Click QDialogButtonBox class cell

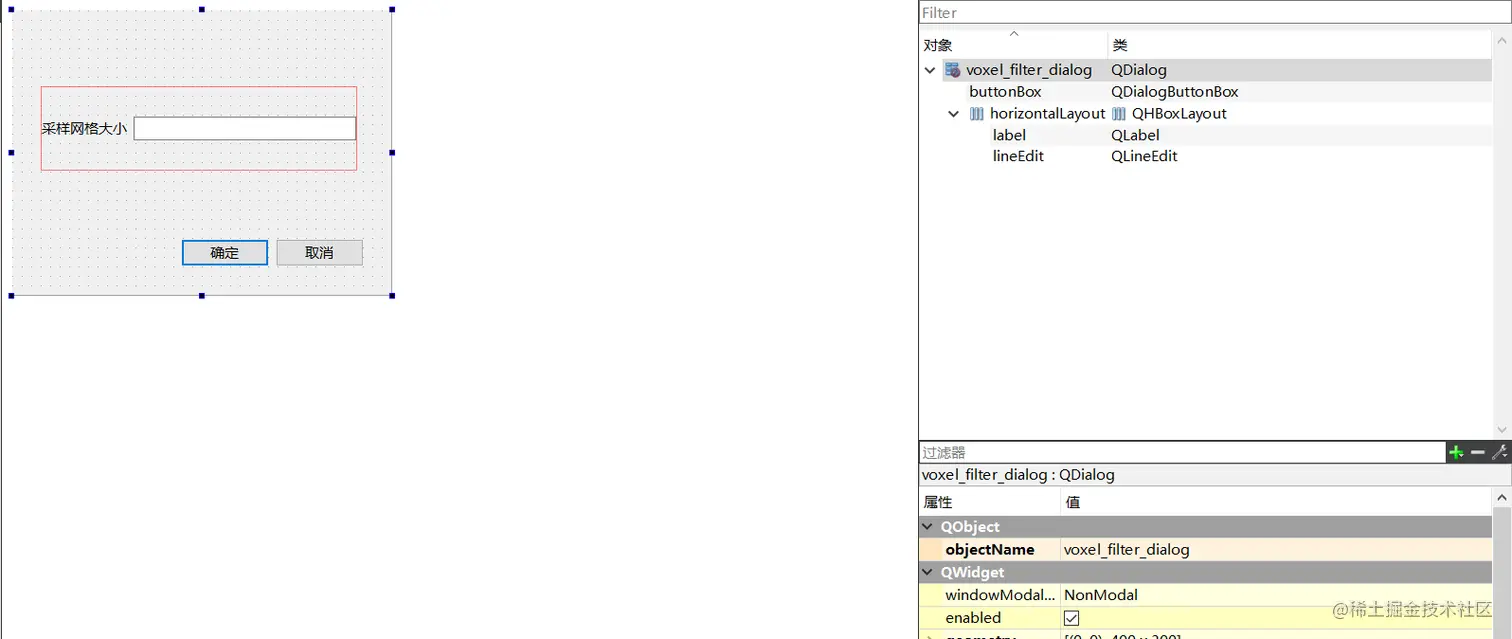point(1175,92)
